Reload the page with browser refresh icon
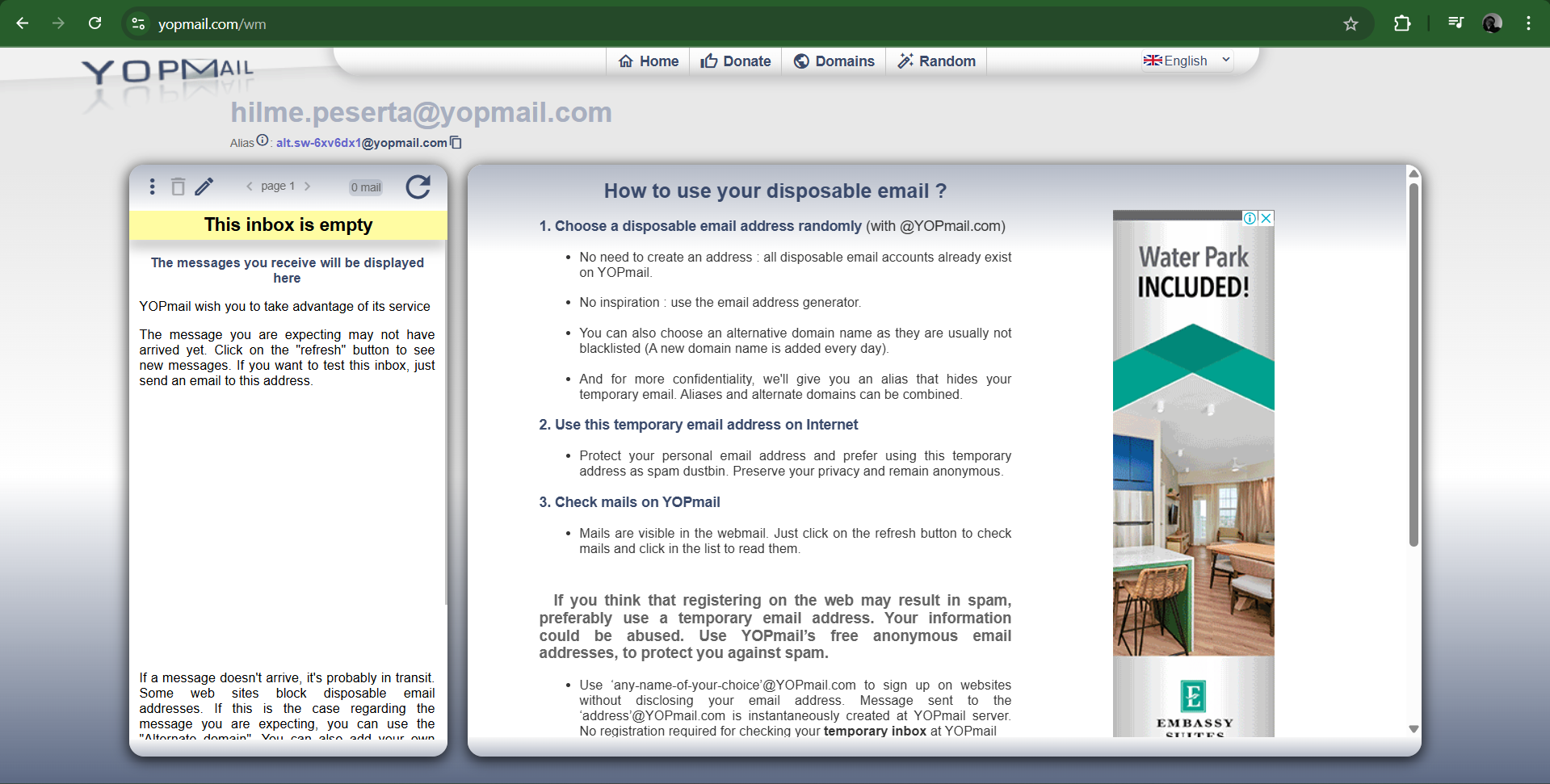Viewport: 1550px width, 784px height. [x=95, y=23]
